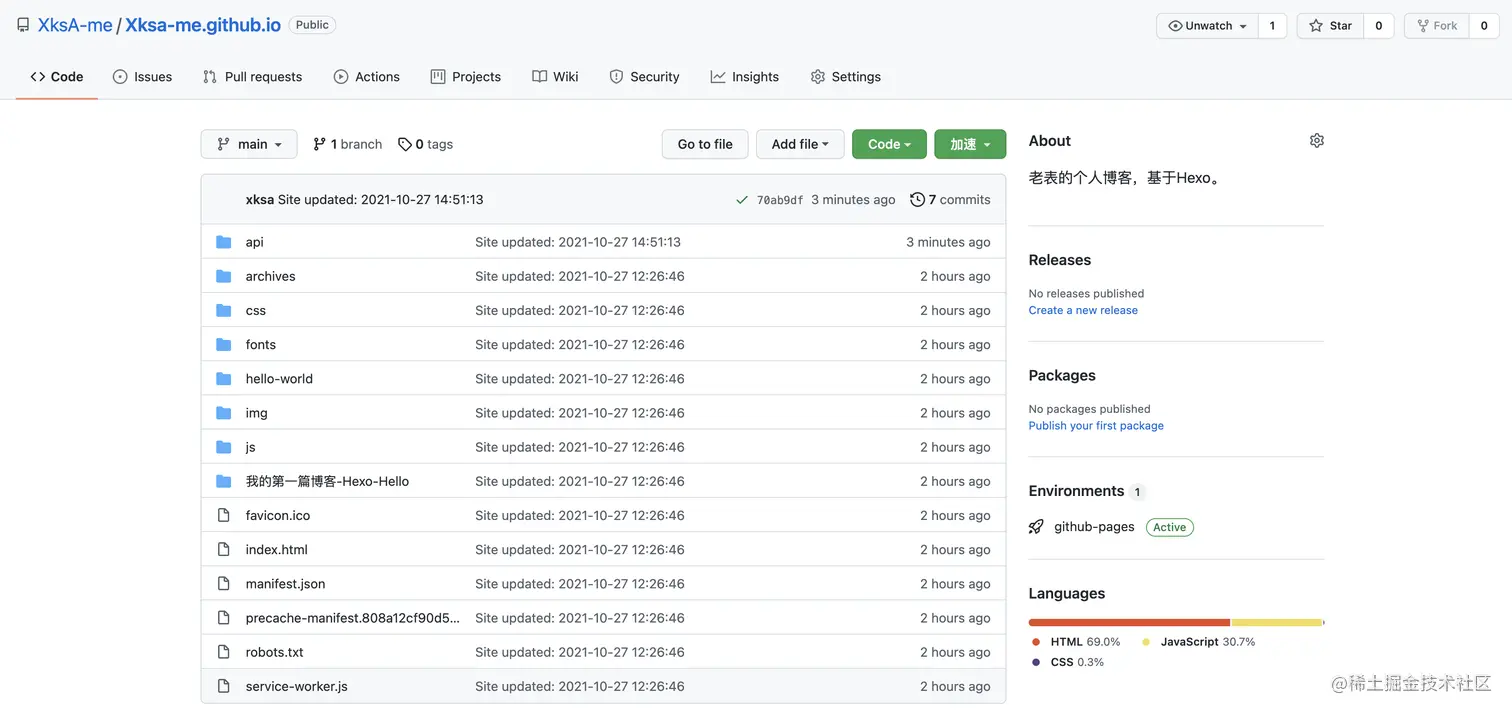Click the 我的第一篇博客 folder icon
Screen dimensions: 1512x714
click(x=224, y=481)
